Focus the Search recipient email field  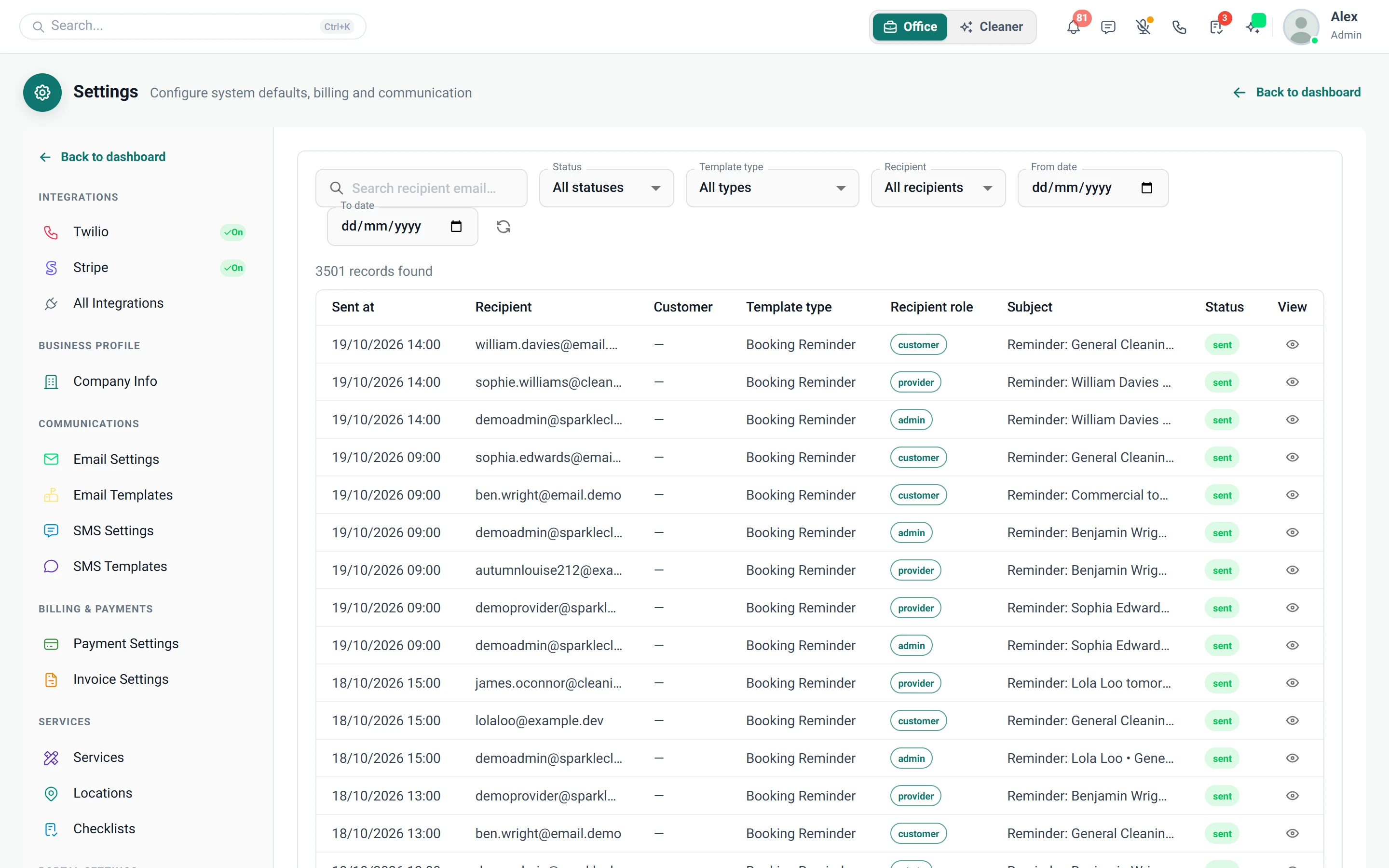pyautogui.click(x=422, y=188)
